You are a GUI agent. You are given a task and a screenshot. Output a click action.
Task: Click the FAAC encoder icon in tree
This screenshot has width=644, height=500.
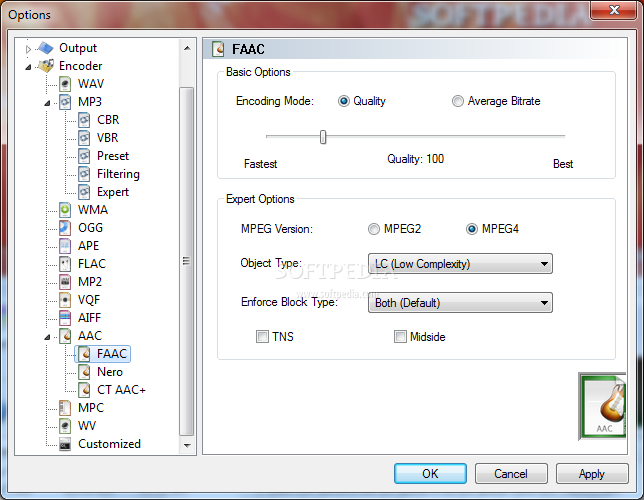[x=84, y=354]
